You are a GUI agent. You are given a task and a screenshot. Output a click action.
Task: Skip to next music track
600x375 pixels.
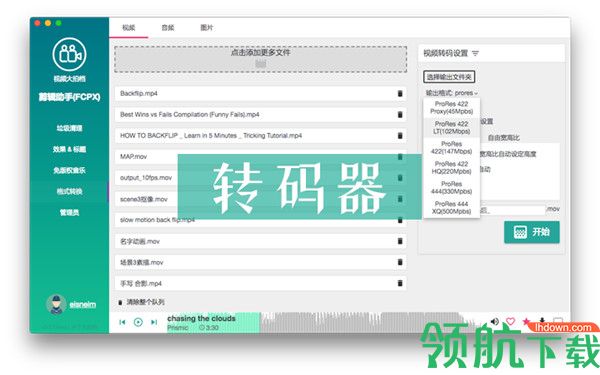154,322
